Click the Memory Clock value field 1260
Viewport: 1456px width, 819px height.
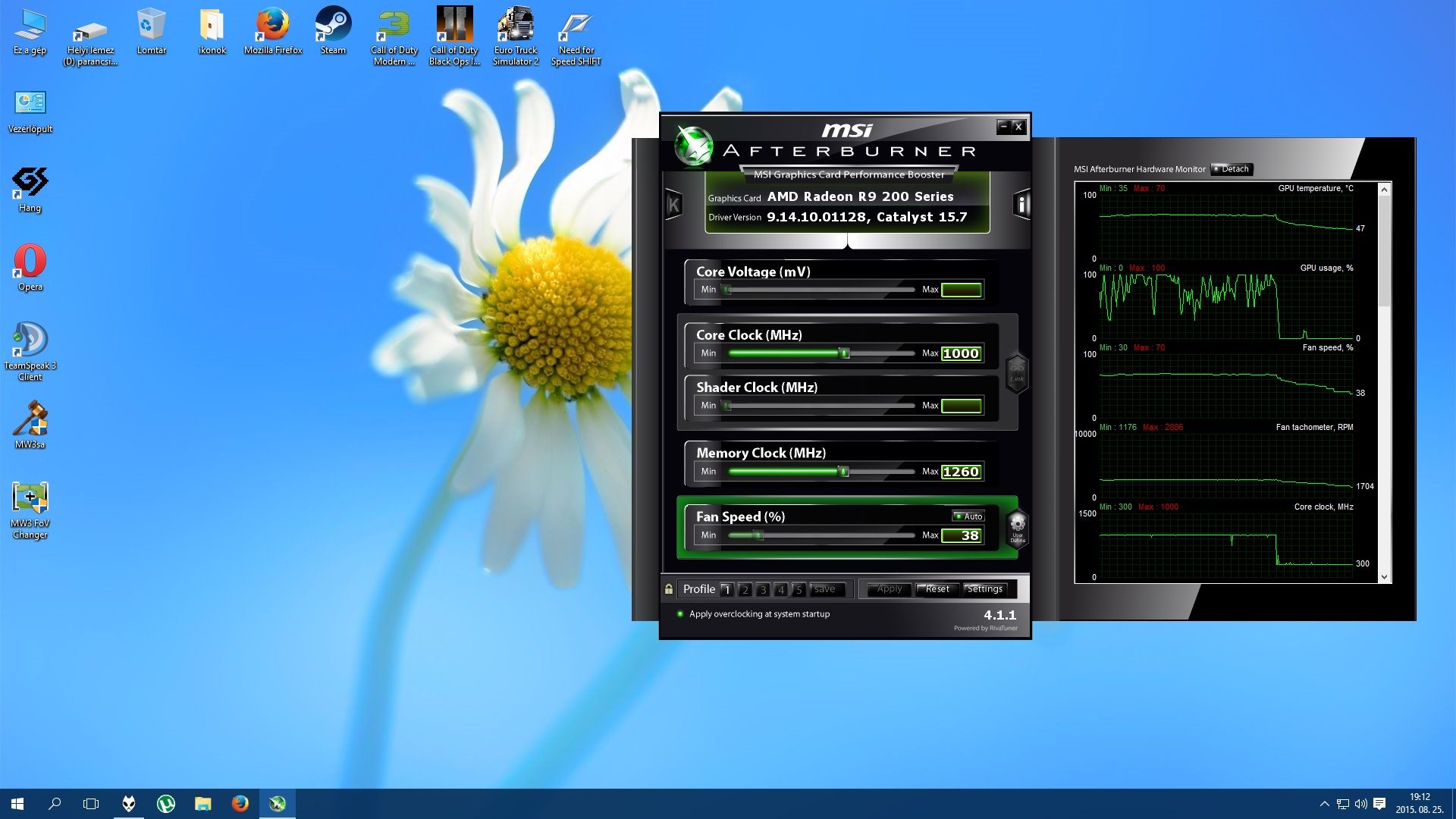pos(962,472)
